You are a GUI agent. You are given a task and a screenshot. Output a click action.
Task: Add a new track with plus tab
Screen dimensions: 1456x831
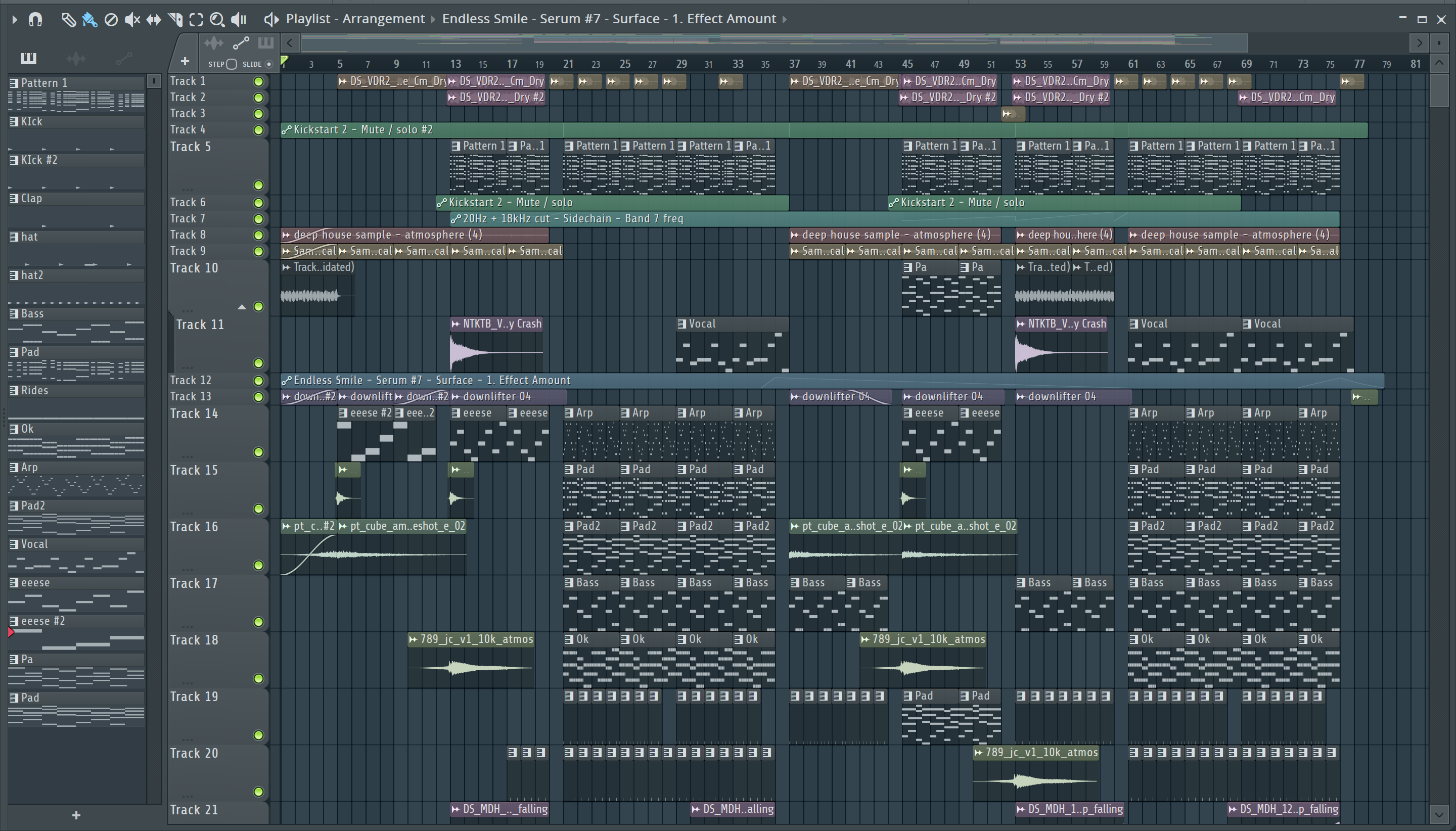185,61
